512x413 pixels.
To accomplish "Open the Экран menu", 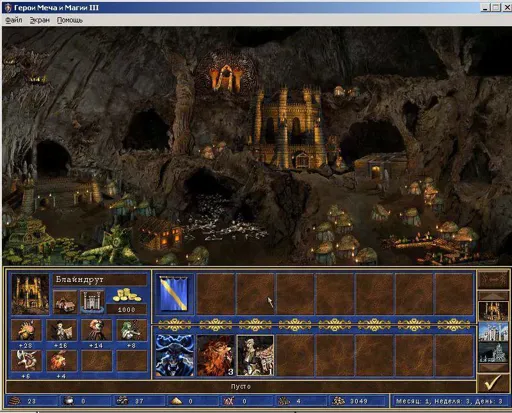I will pyautogui.click(x=39, y=20).
